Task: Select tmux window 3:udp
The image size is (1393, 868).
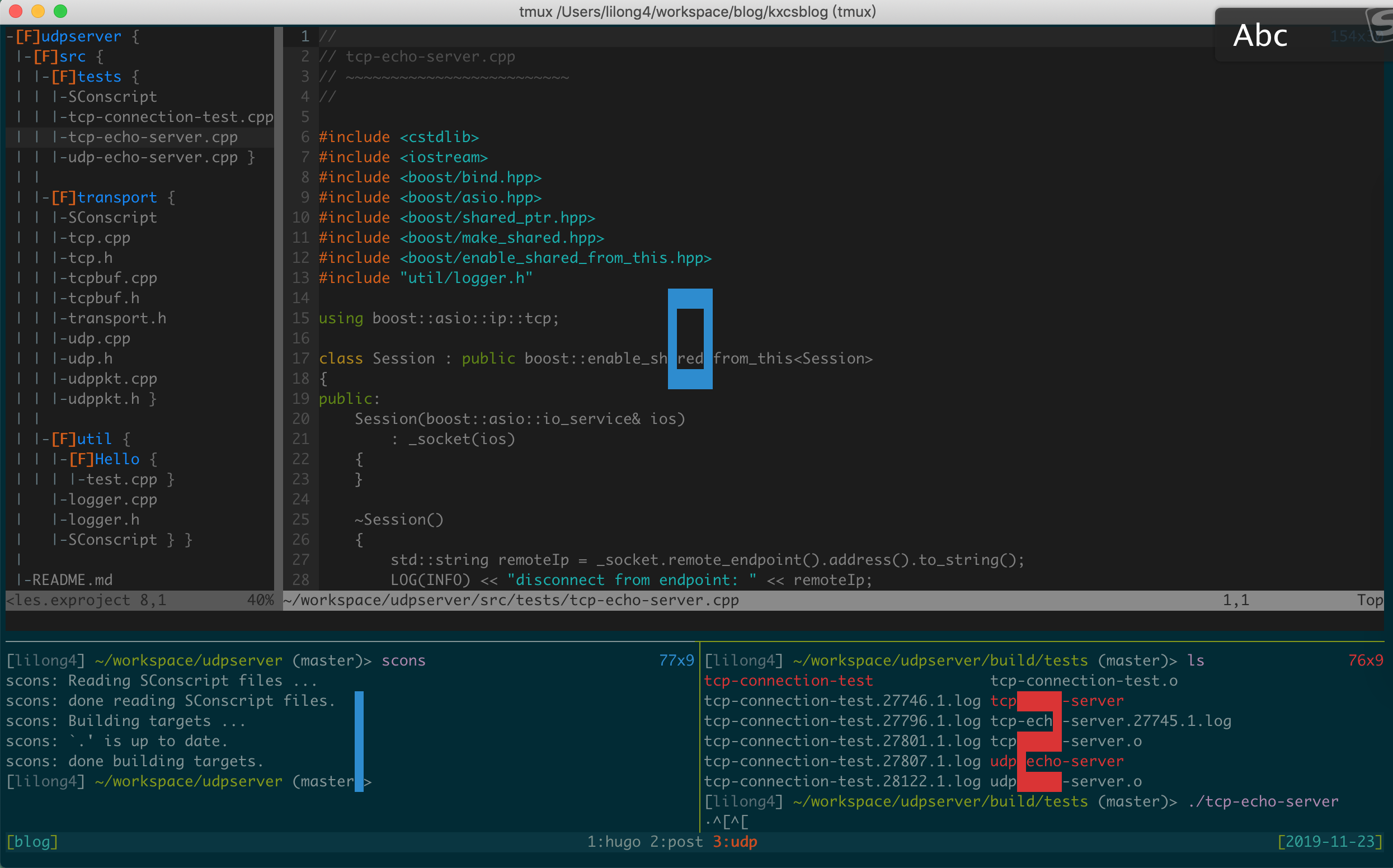Action: [735, 842]
